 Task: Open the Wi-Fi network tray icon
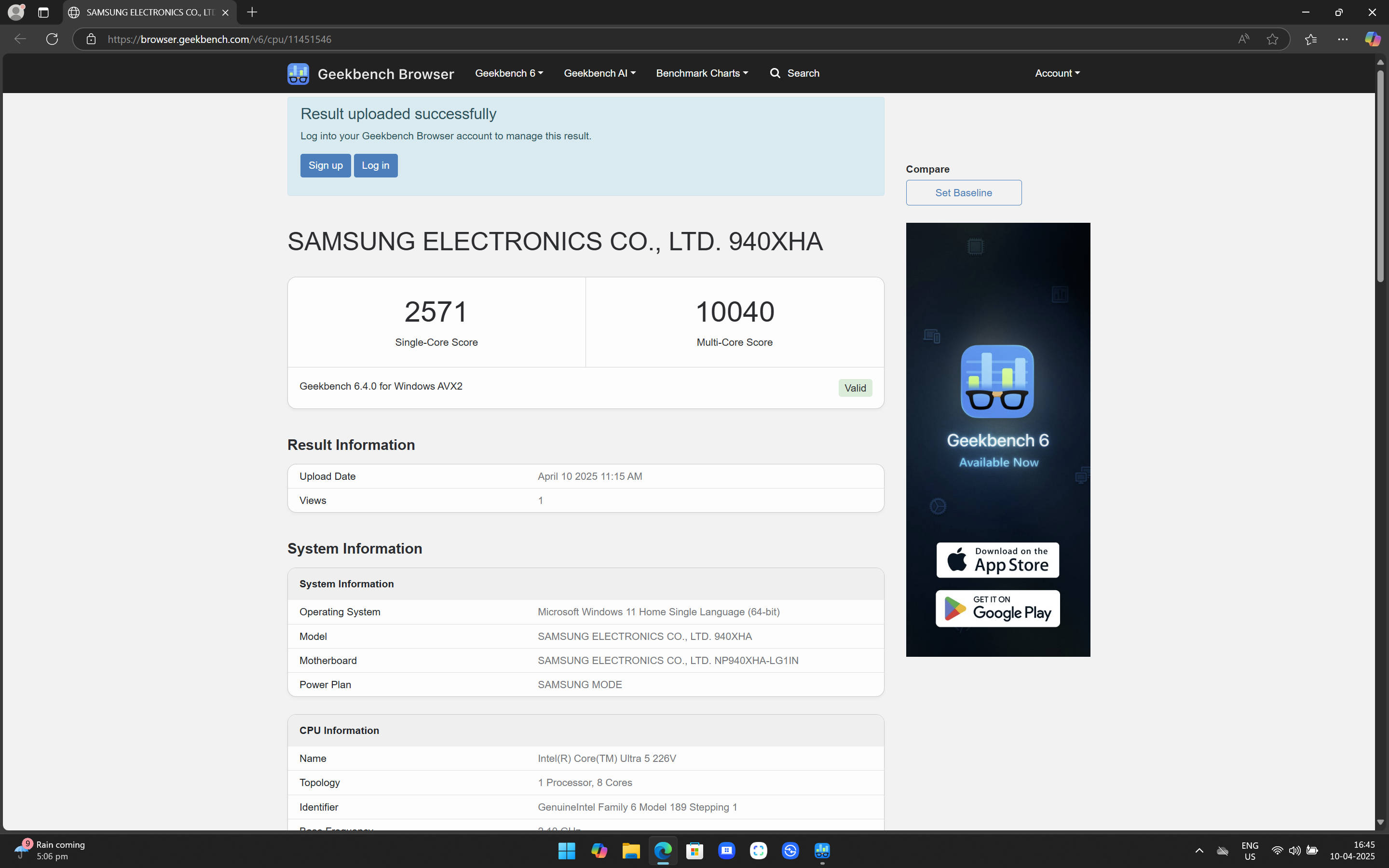[x=1277, y=850]
